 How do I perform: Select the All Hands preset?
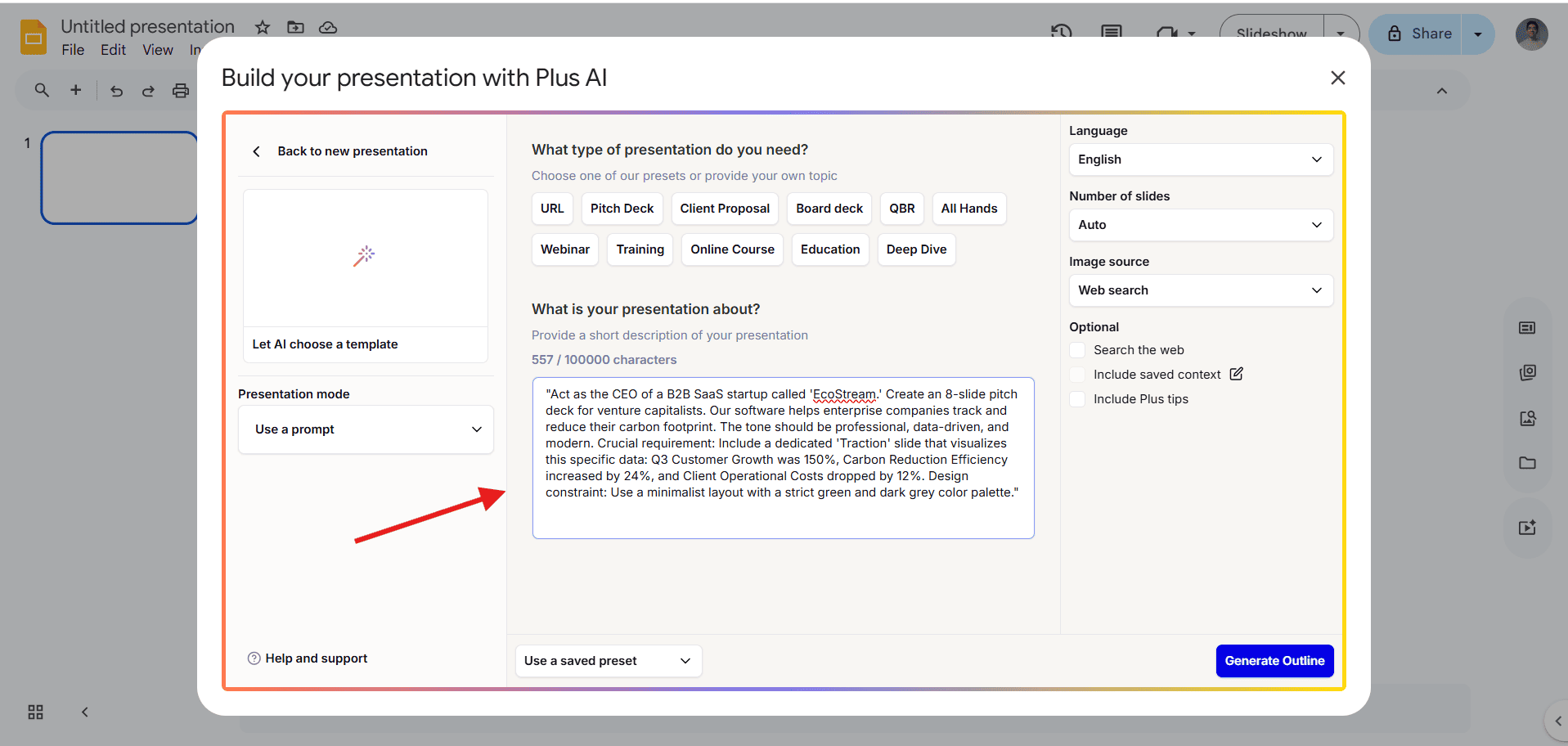(x=969, y=209)
